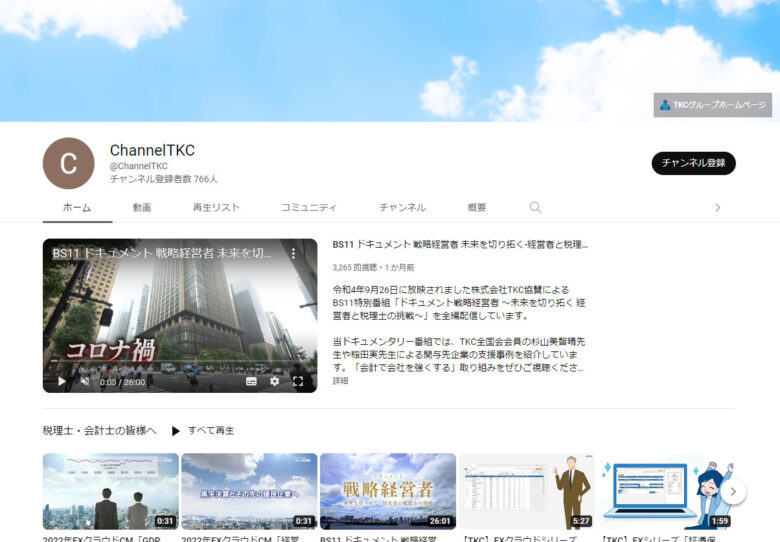Screen dimensions: 780x542
Task: Toggle subtitles on the featured video player
Action: pyautogui.click(x=251, y=381)
